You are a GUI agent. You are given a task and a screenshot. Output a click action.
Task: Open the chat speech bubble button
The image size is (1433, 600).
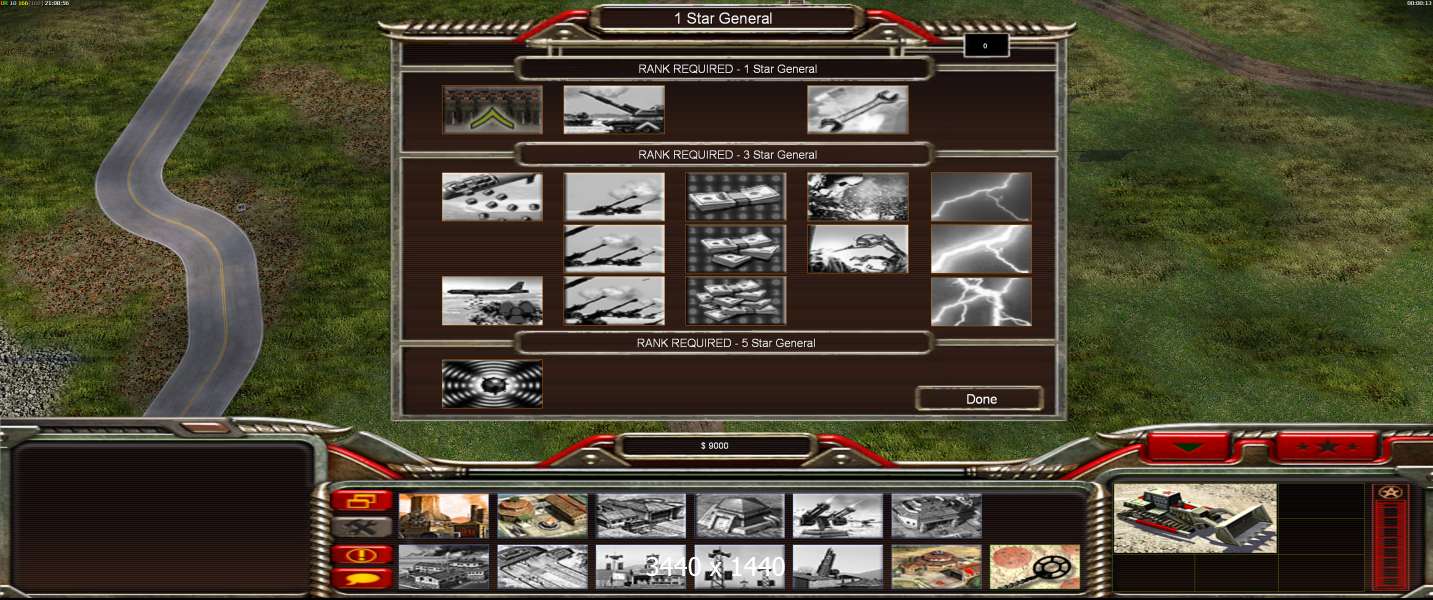tap(362, 579)
